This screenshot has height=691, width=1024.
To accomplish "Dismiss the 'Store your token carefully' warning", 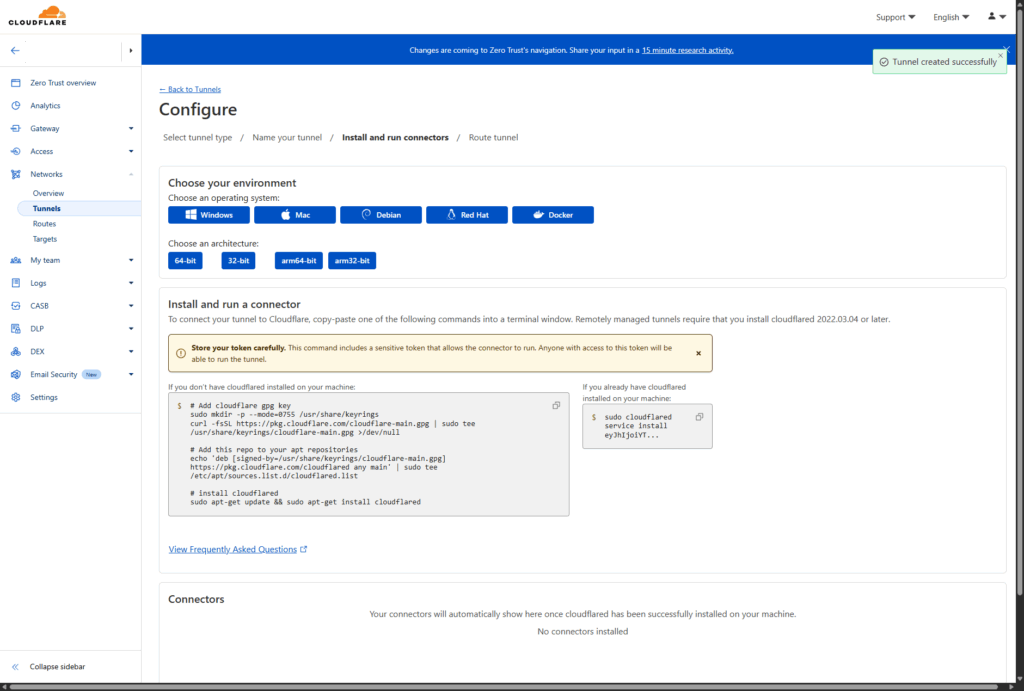I will (x=698, y=353).
